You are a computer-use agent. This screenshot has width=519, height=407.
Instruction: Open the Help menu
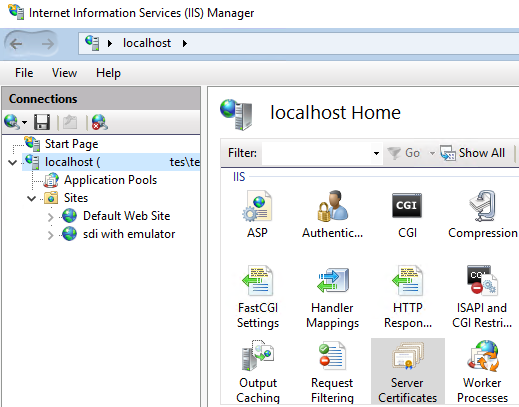(108, 73)
